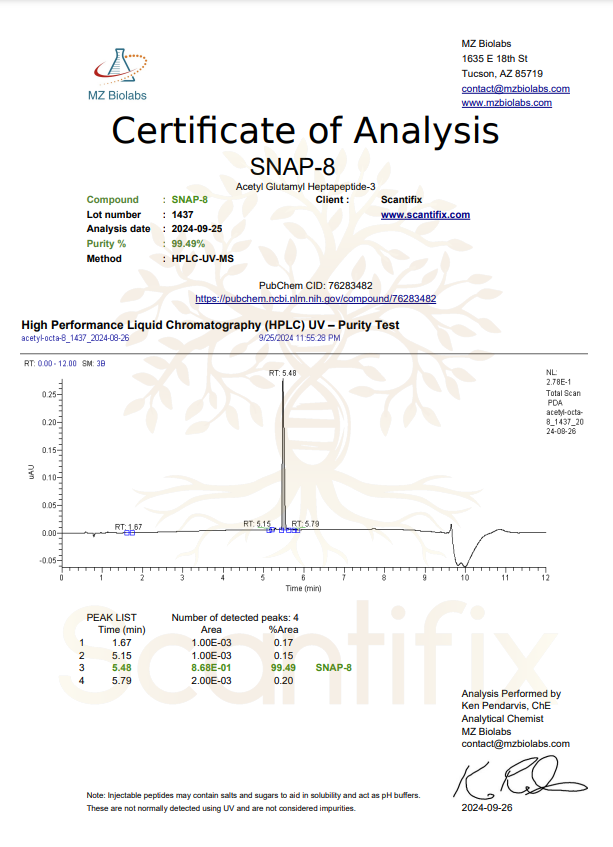Open the www.mzbiolabs.com website link
The image size is (613, 847).
pos(507,103)
